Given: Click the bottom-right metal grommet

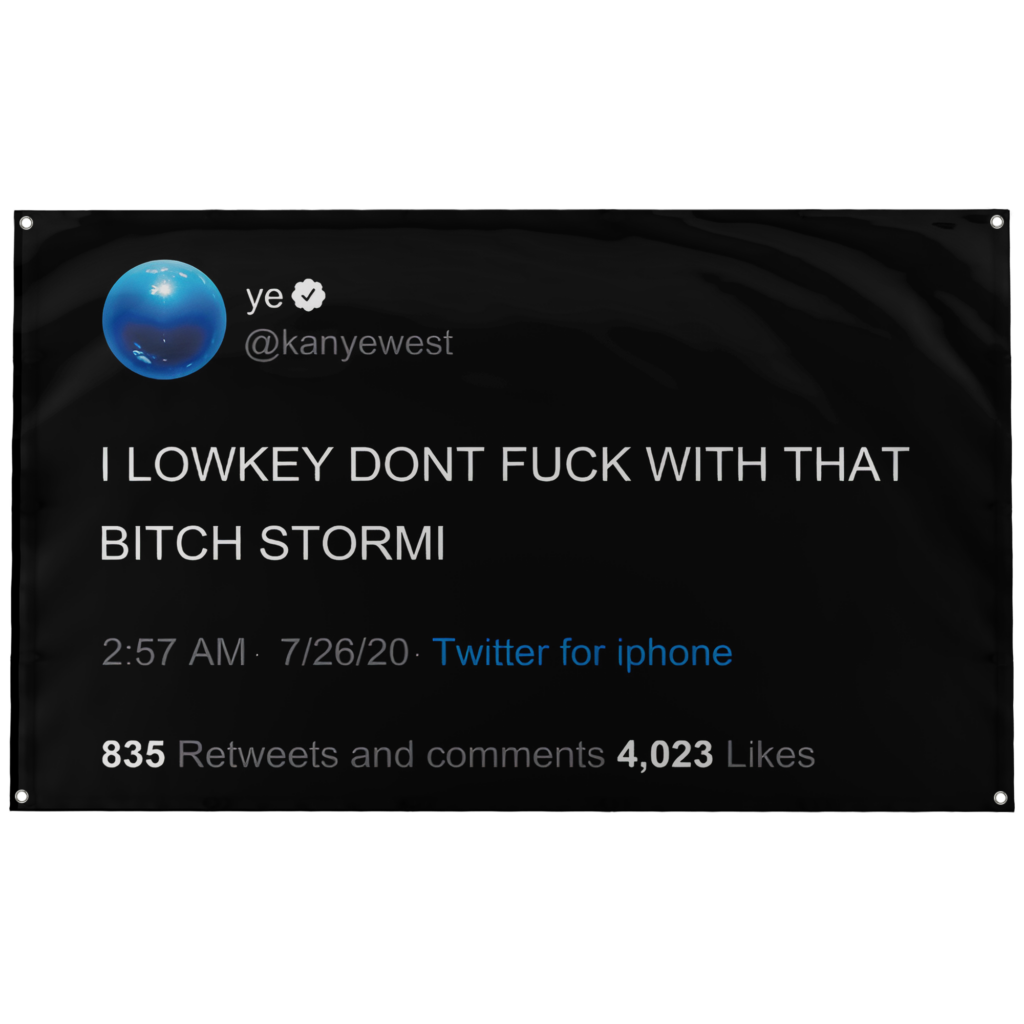Looking at the screenshot, I should click(1000, 797).
